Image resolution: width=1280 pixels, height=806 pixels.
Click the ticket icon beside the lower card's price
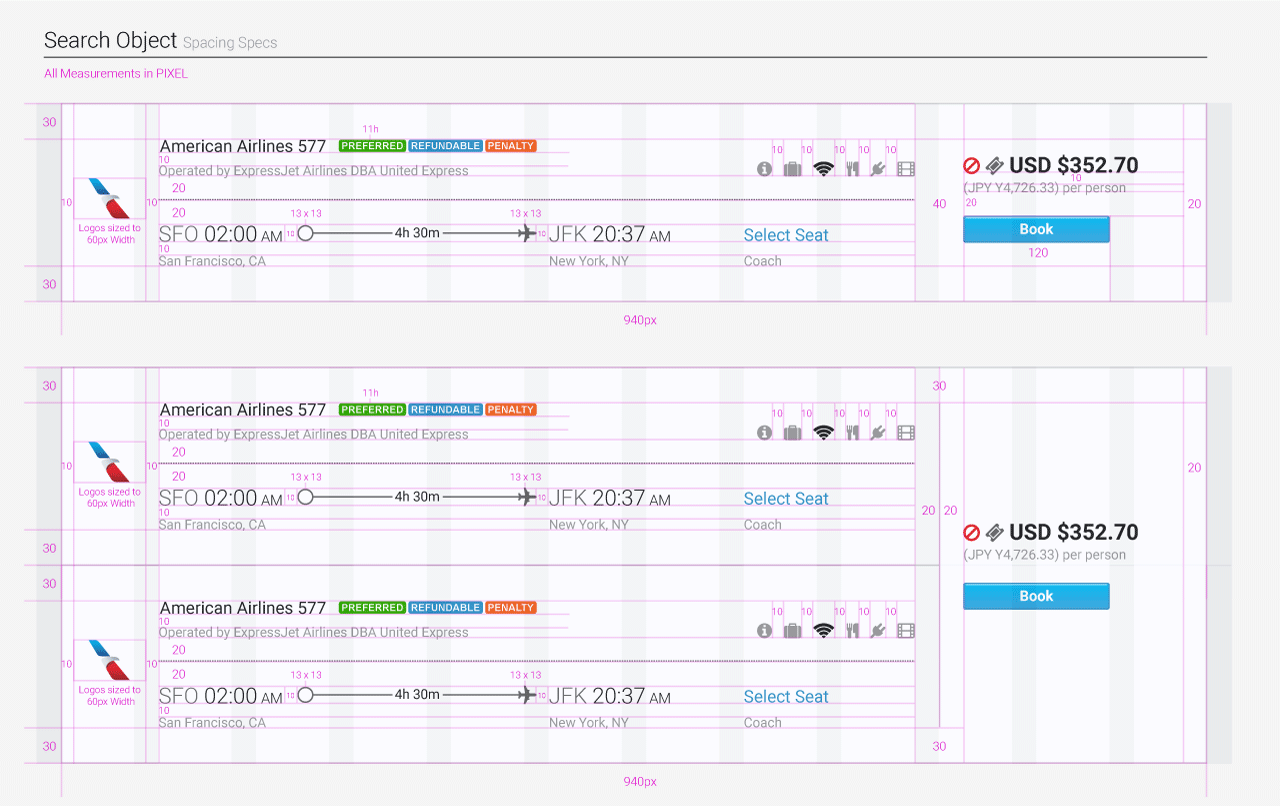994,533
